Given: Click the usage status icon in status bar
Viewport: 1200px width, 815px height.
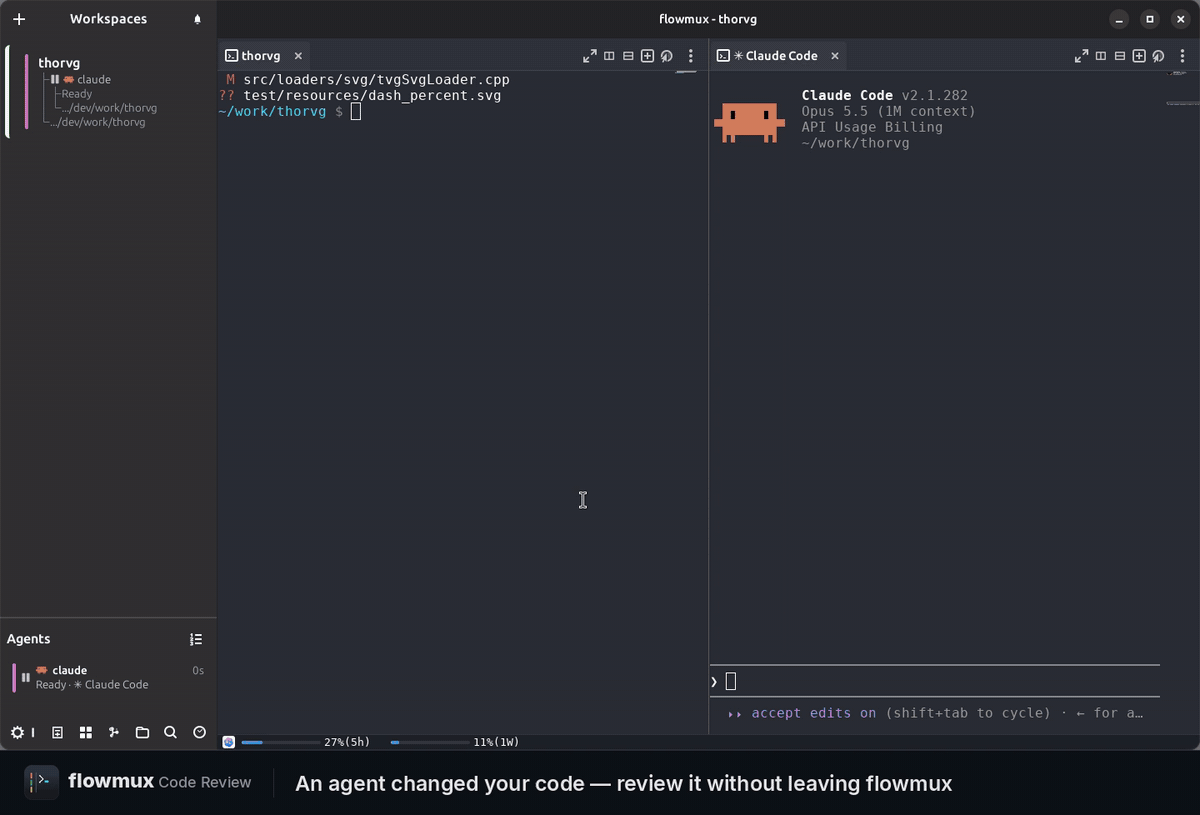Looking at the screenshot, I should 228,742.
